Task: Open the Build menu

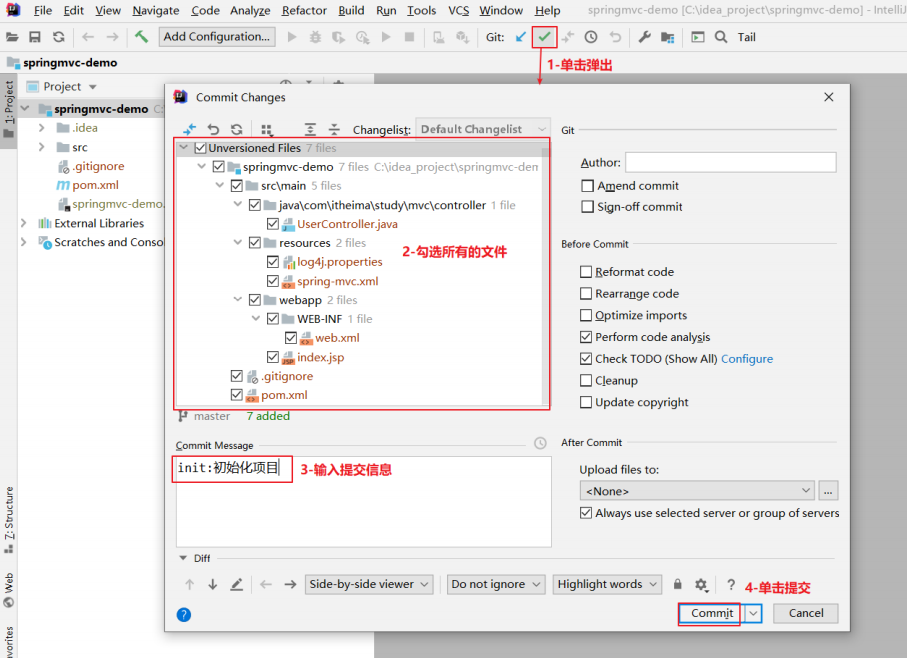Action: (x=351, y=10)
